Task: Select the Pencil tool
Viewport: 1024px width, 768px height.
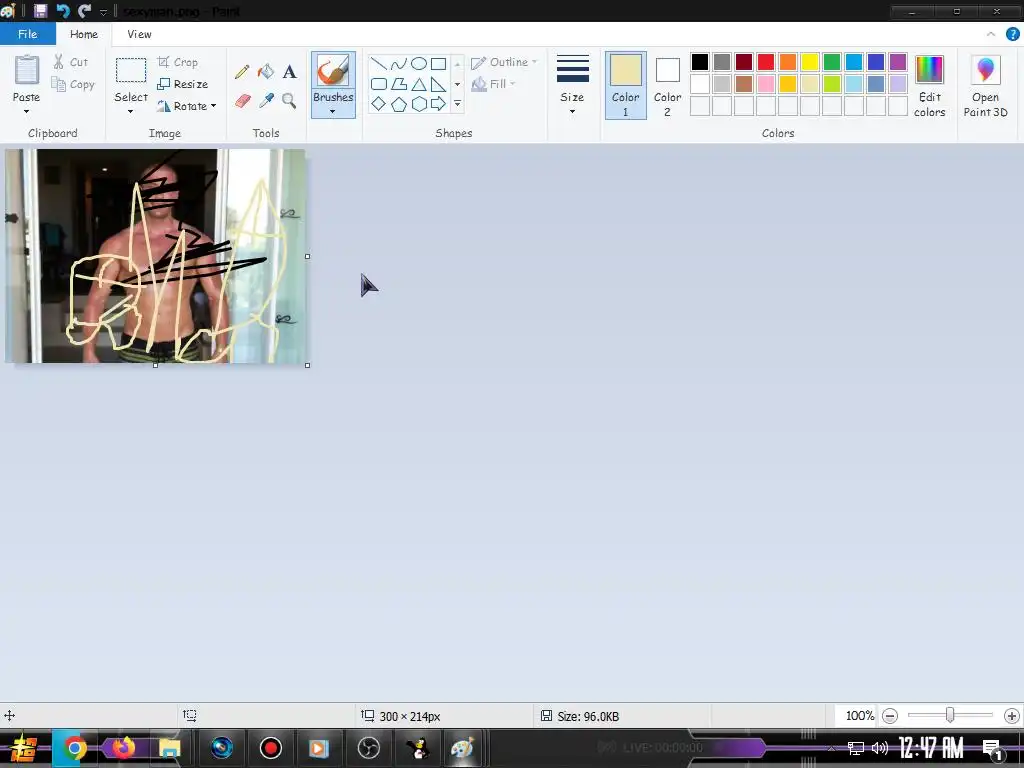Action: point(242,71)
